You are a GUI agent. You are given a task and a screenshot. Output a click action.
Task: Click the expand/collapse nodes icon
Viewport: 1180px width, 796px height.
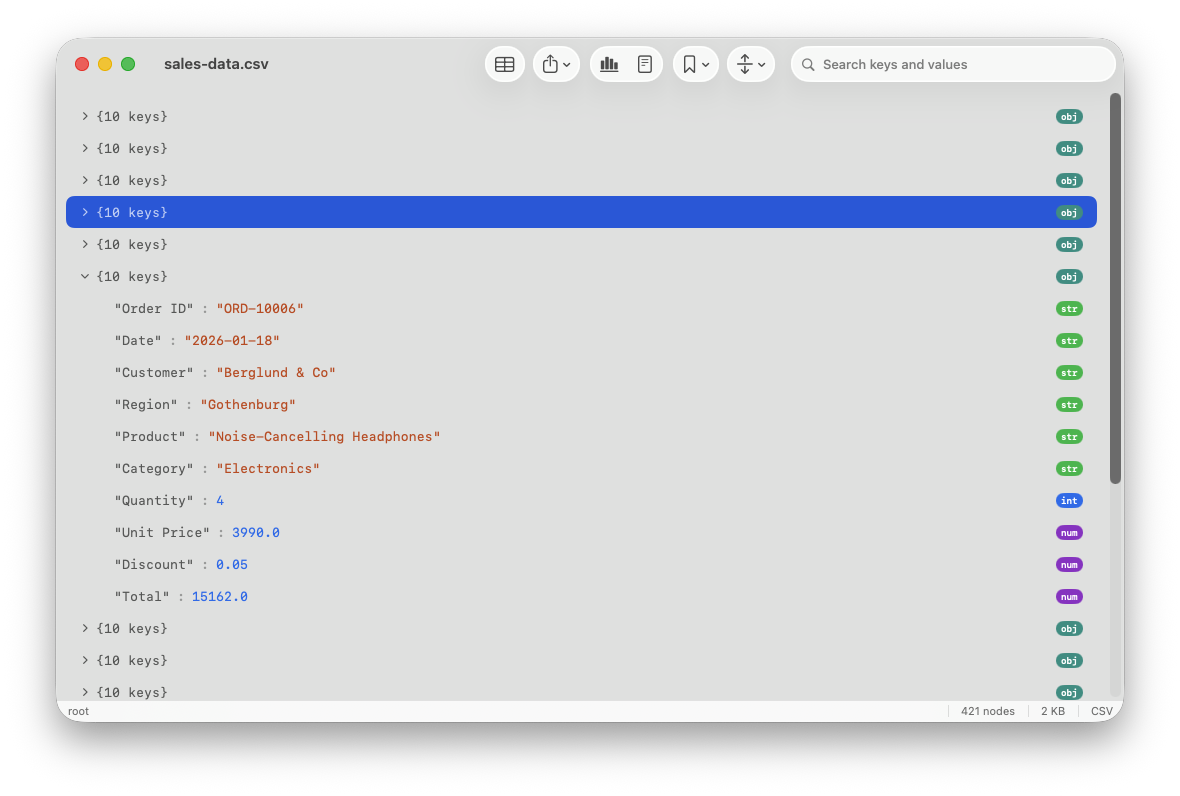745,63
